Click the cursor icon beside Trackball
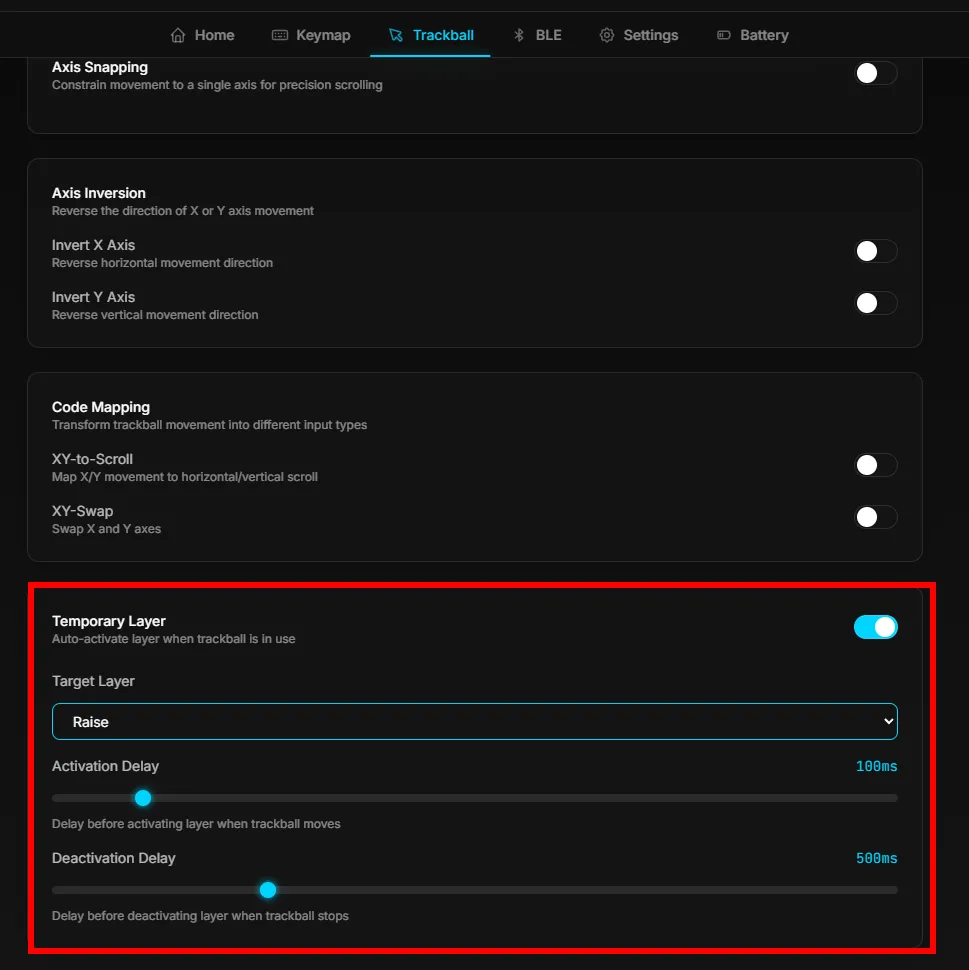This screenshot has height=970, width=969. pyautogui.click(x=395, y=35)
